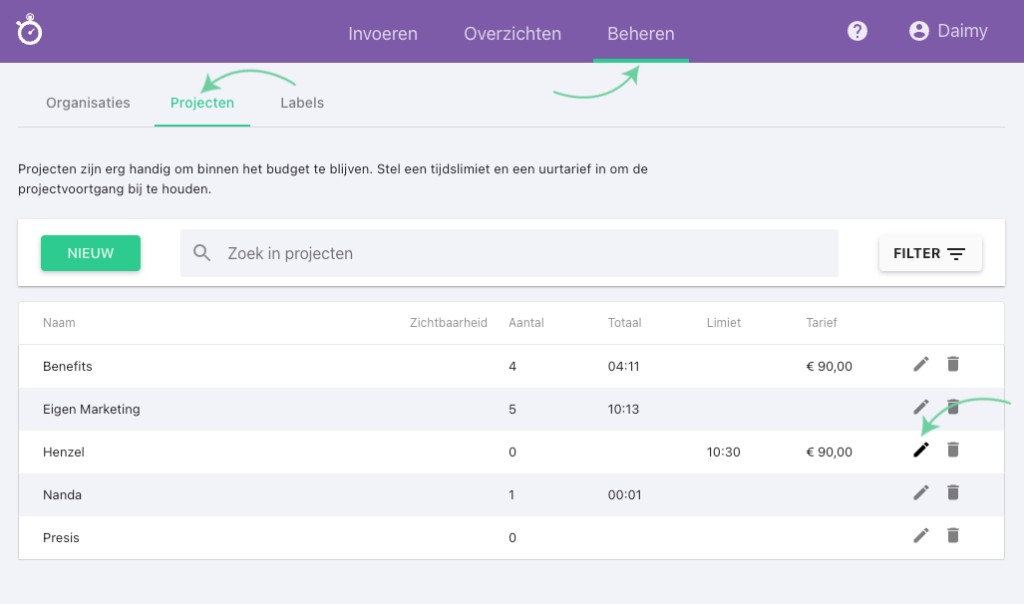Image resolution: width=1024 pixels, height=604 pixels.
Task: Delete the Henzel project via trash icon
Action: 953,450
